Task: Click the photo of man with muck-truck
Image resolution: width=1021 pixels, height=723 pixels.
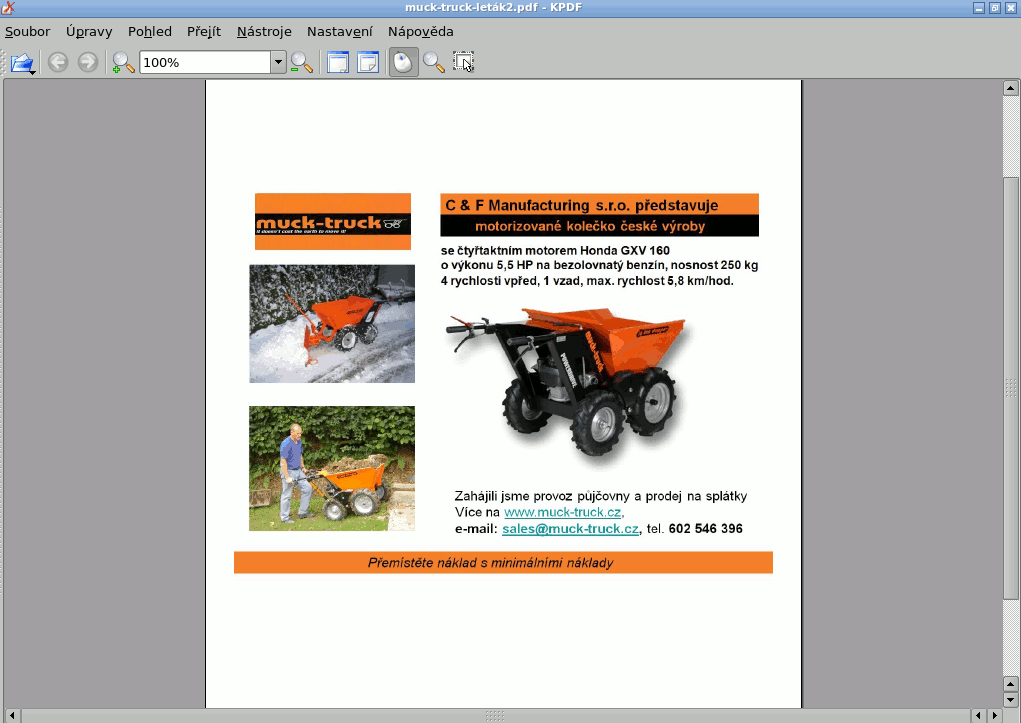Action: click(x=332, y=468)
